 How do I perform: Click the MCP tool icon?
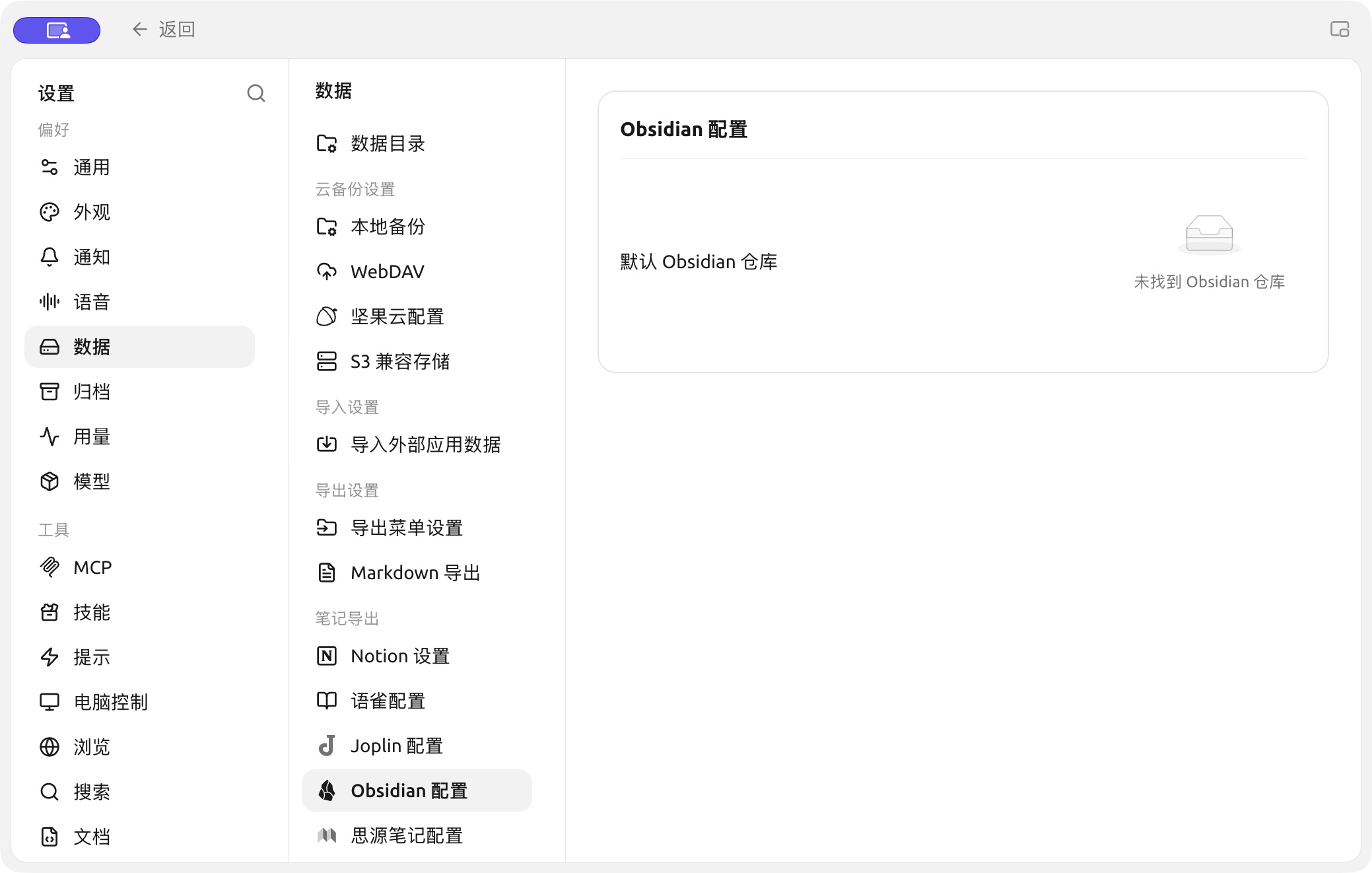pos(50,567)
